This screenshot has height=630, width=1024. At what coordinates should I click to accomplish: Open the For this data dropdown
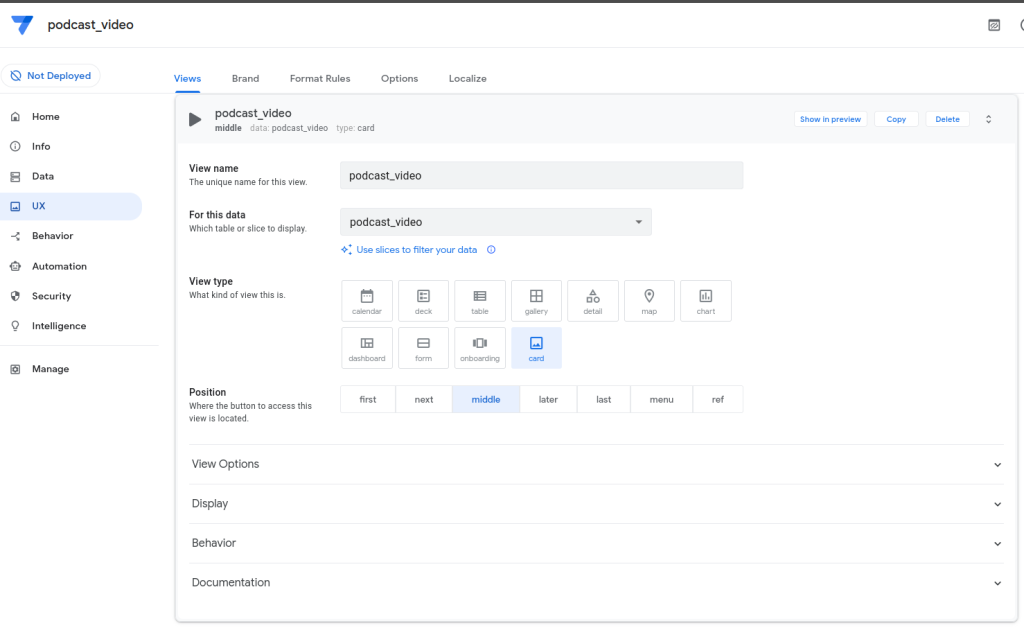[496, 222]
